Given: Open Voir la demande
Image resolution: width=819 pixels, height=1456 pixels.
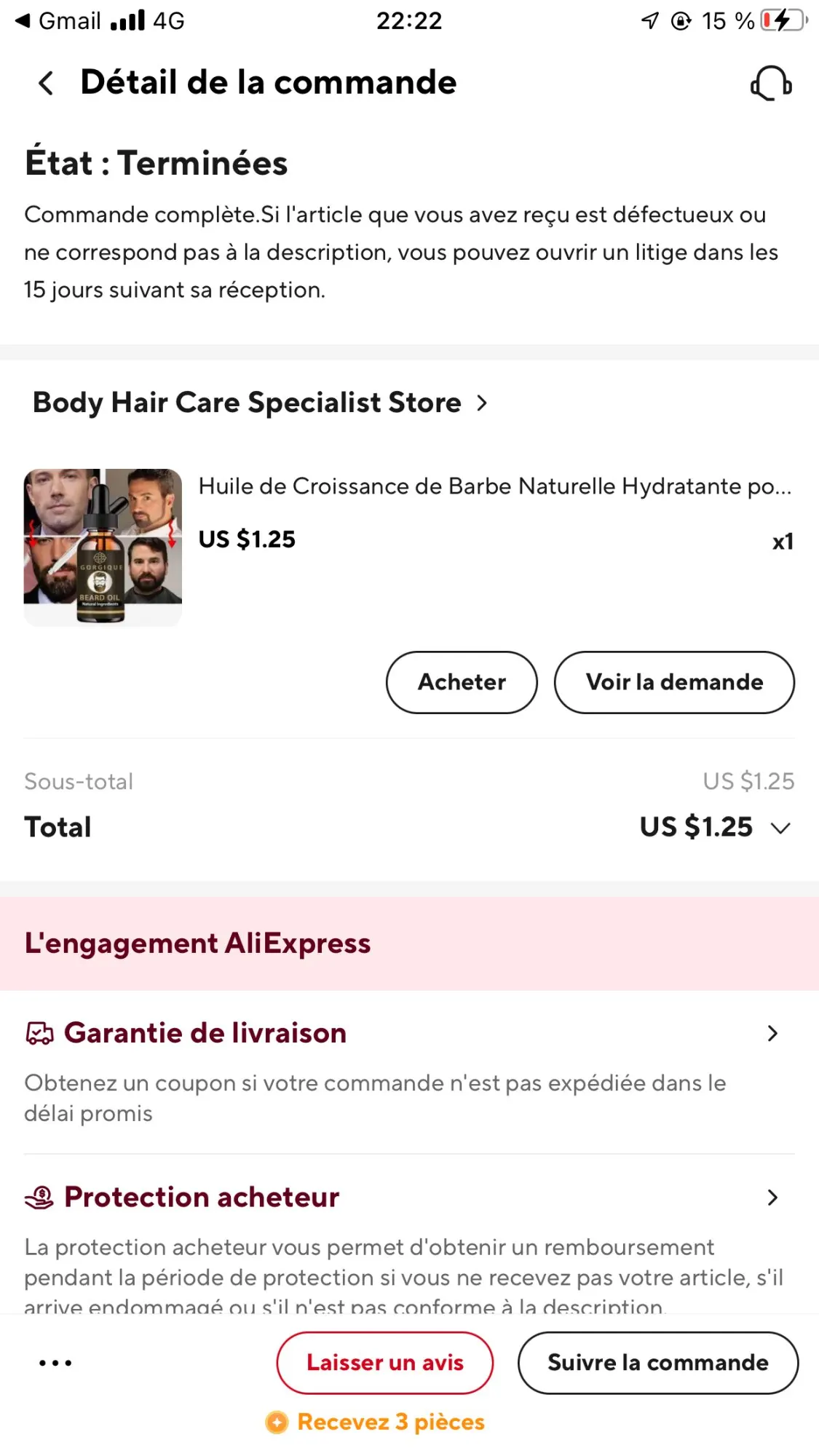Looking at the screenshot, I should click(674, 682).
